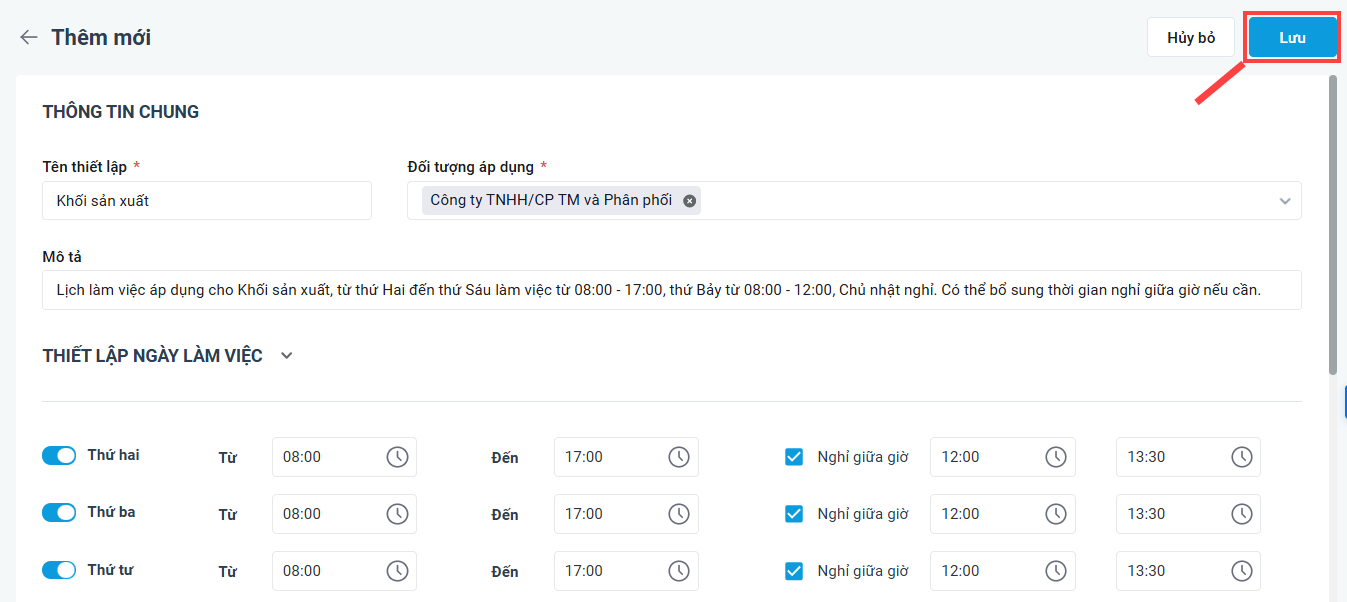Collapse the Thiết lập ngày làm việc section
The height and width of the screenshot is (602, 1347).
point(287,356)
